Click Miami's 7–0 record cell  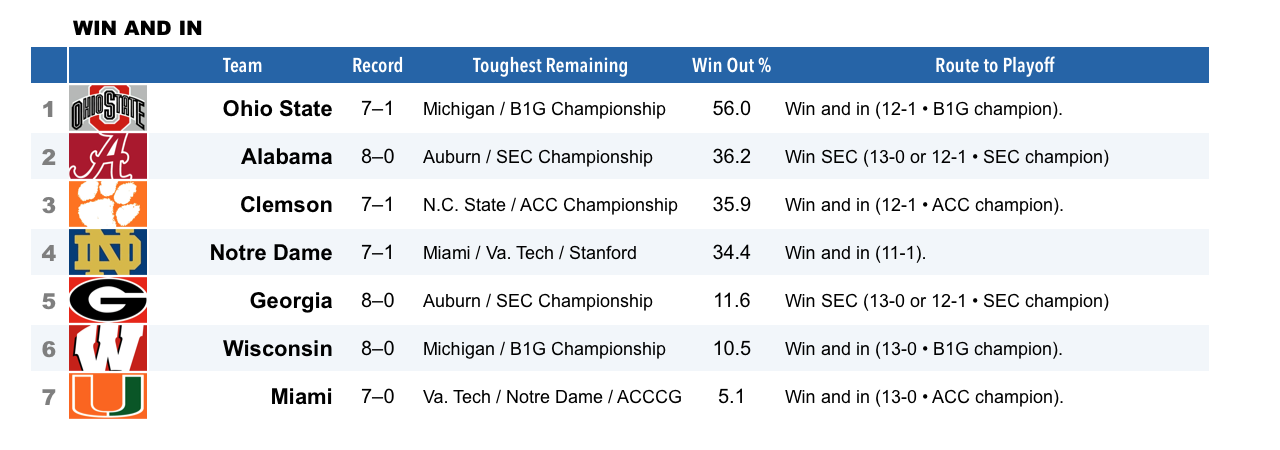click(377, 397)
